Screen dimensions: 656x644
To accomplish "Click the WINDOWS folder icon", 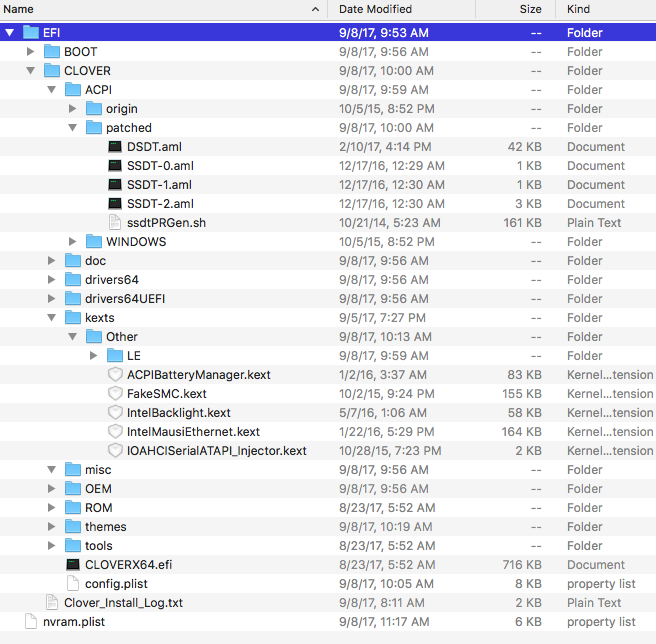I will pos(93,241).
